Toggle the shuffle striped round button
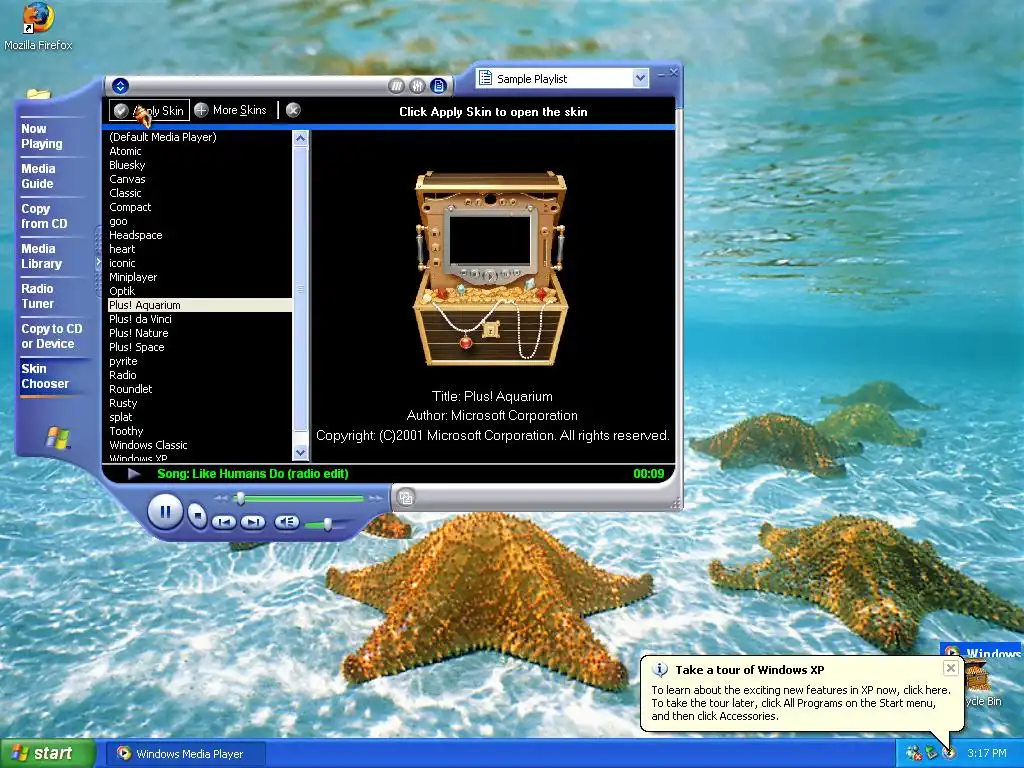Image resolution: width=1024 pixels, height=768 pixels. click(396, 86)
